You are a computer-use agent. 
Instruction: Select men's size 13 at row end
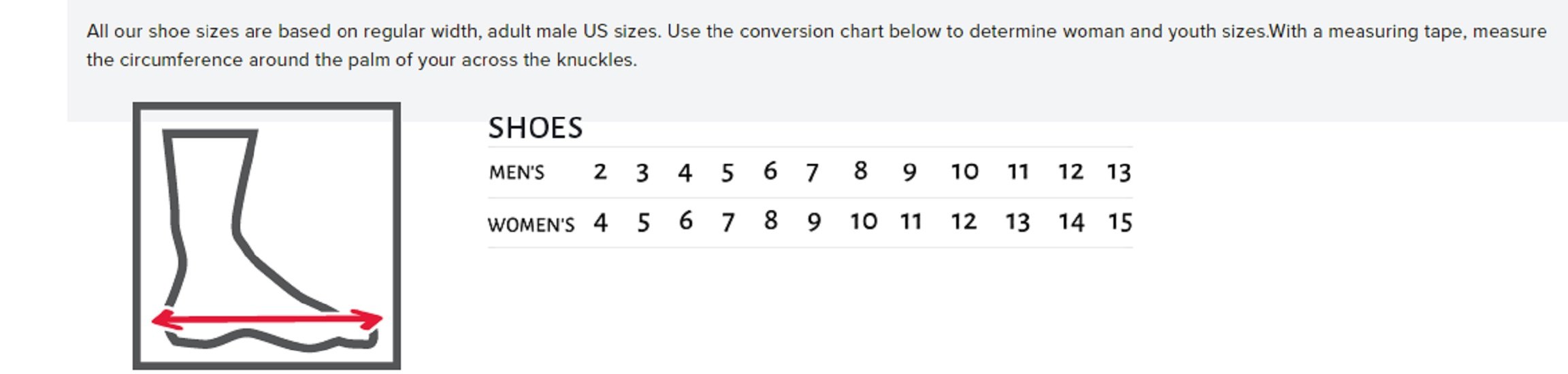1118,172
